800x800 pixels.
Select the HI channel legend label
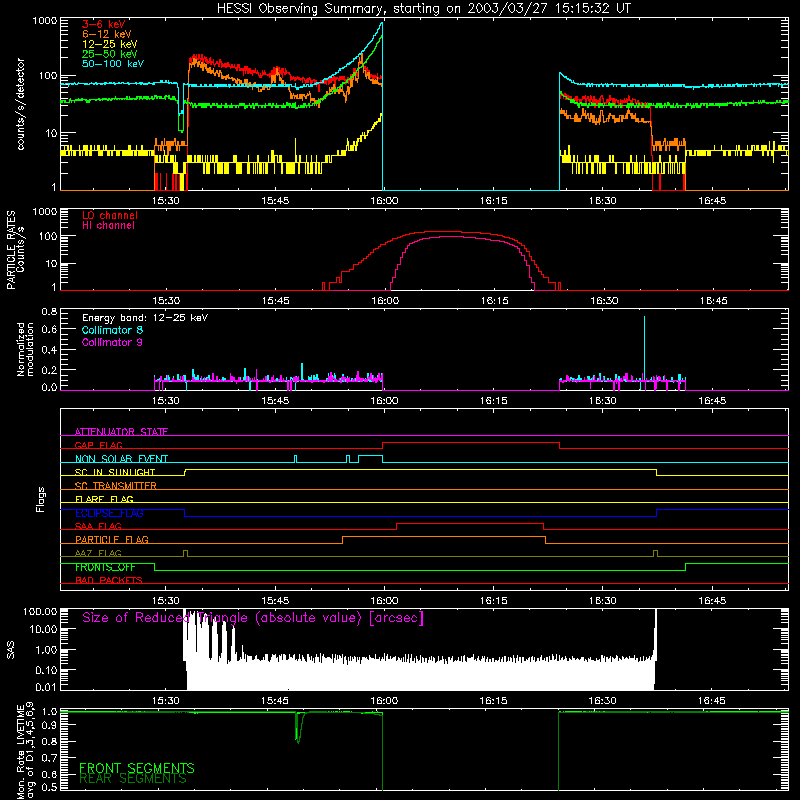(108, 226)
